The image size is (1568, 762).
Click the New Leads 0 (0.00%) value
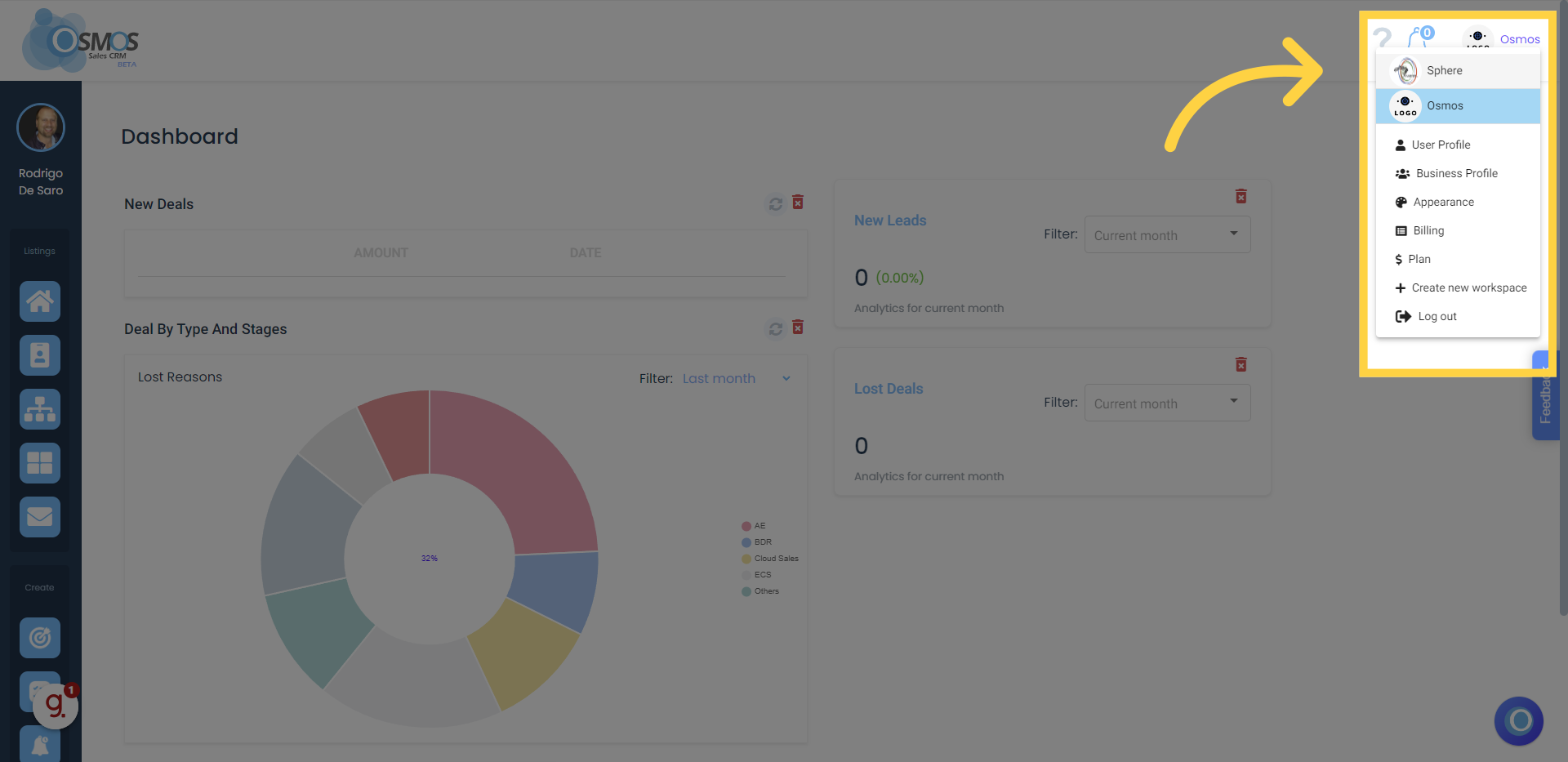(x=889, y=278)
